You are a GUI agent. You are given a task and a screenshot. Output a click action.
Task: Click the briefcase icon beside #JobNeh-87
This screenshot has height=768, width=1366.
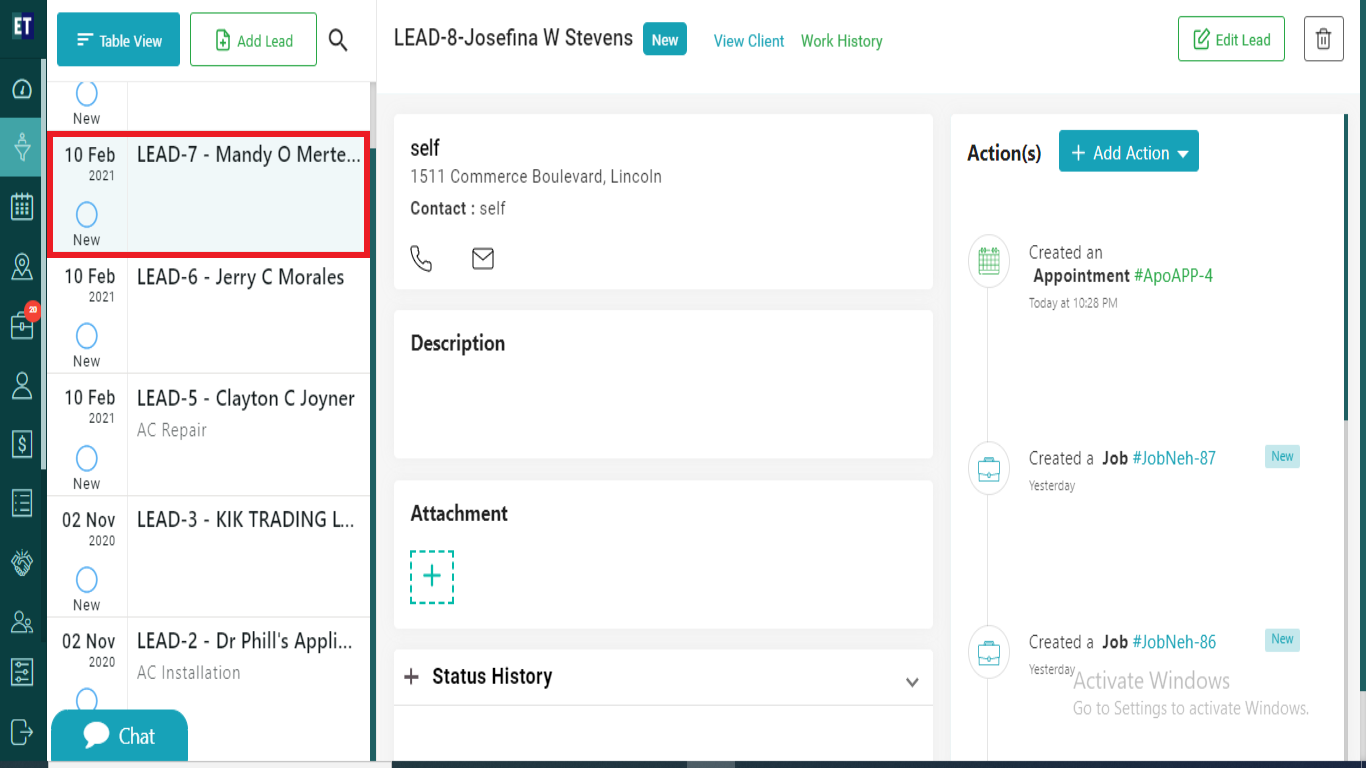pyautogui.click(x=988, y=468)
